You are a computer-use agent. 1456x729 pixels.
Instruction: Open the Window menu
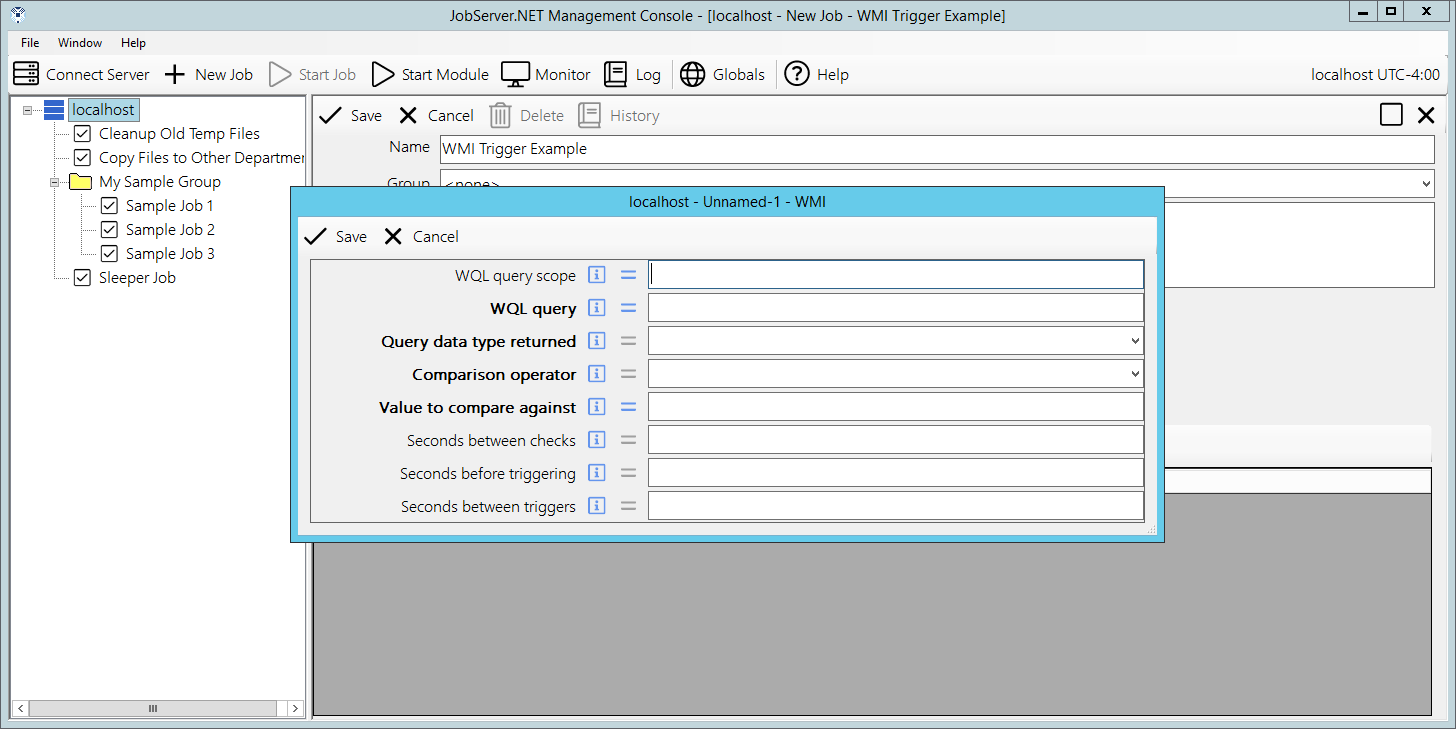(80, 43)
